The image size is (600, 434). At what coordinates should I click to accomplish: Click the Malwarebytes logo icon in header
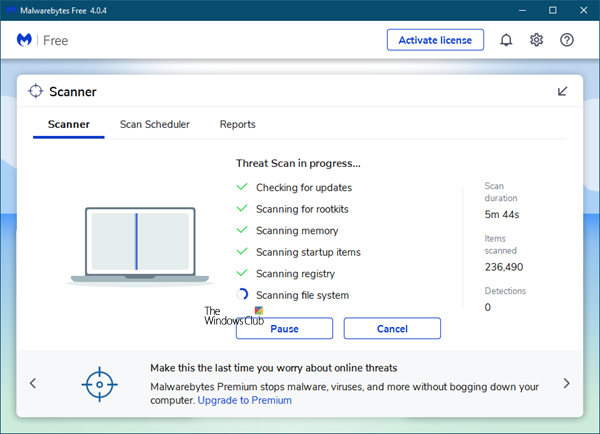tap(24, 40)
